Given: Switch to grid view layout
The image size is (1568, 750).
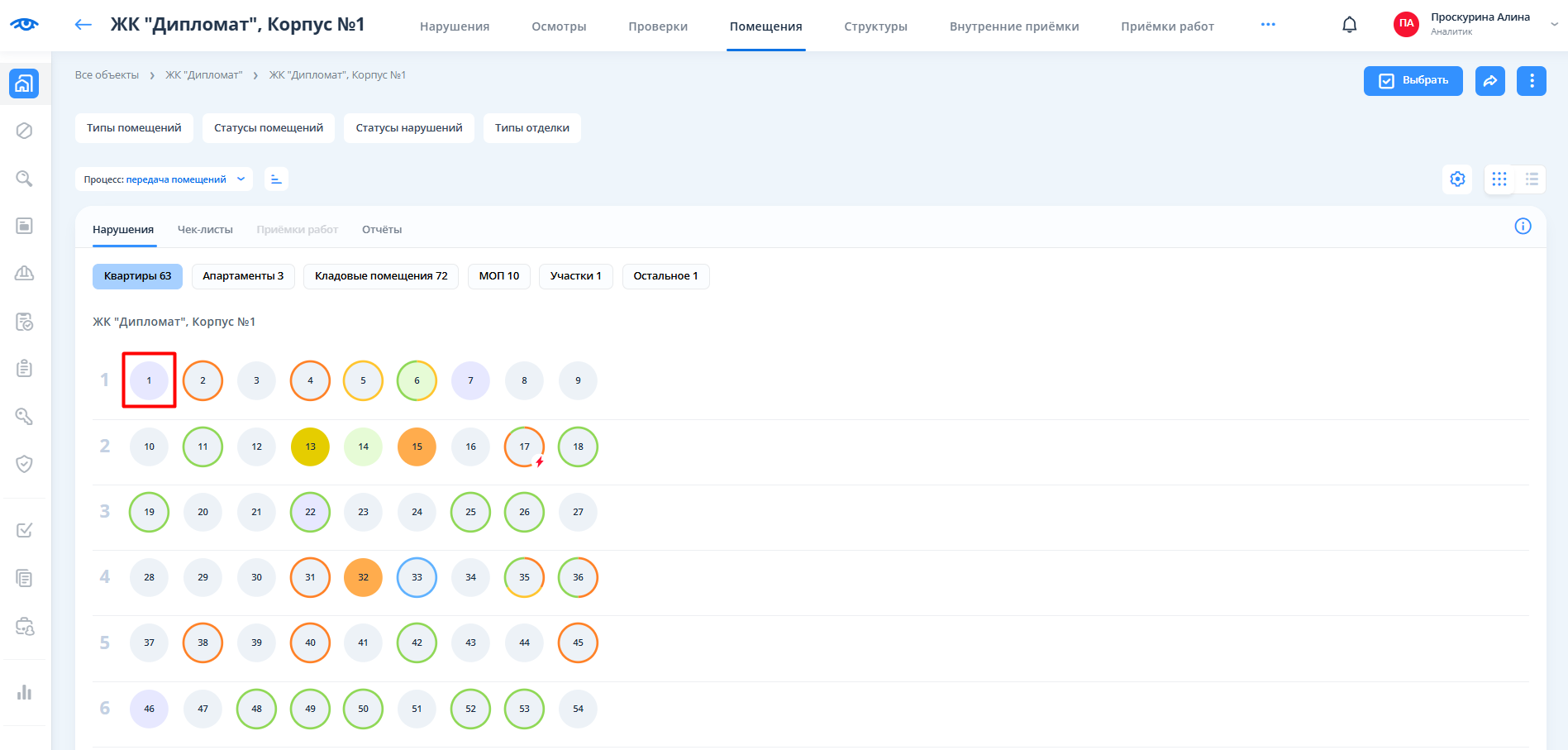Looking at the screenshot, I should coord(1499,179).
